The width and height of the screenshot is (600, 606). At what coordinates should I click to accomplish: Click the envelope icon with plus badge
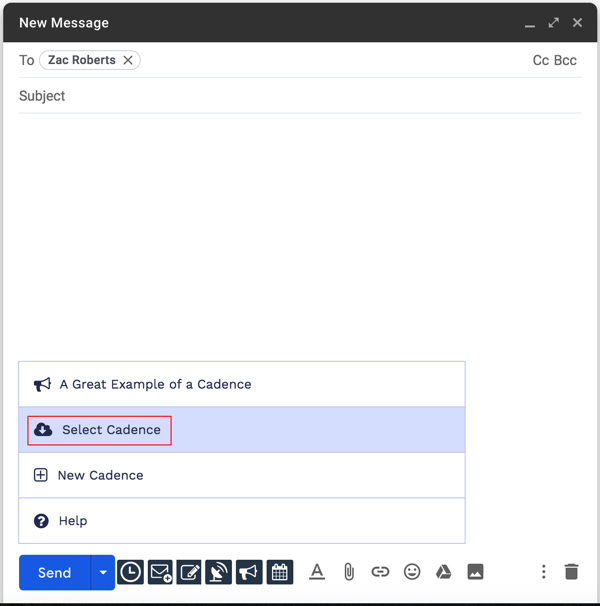(160, 572)
